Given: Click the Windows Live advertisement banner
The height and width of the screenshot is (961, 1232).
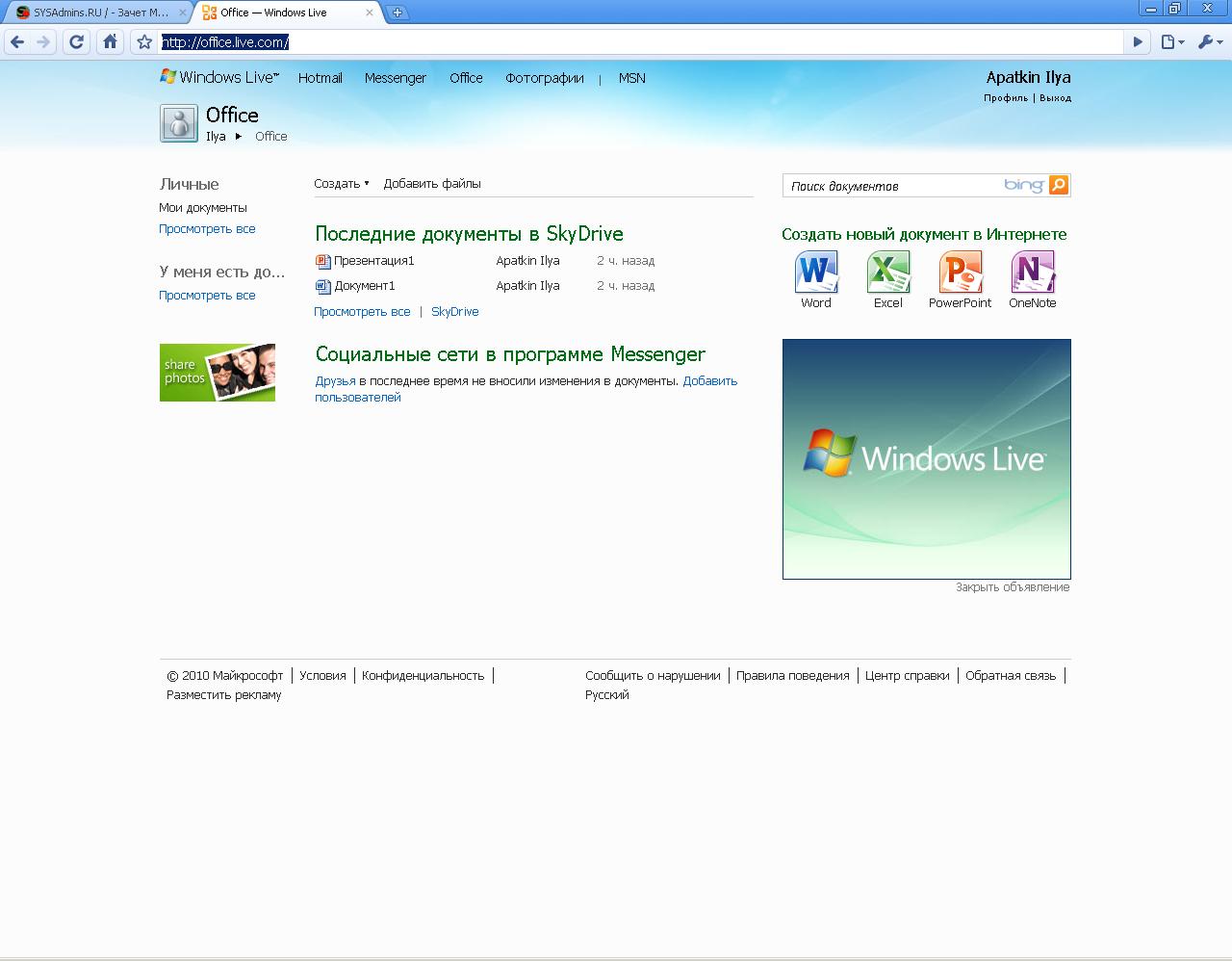Looking at the screenshot, I should (927, 459).
